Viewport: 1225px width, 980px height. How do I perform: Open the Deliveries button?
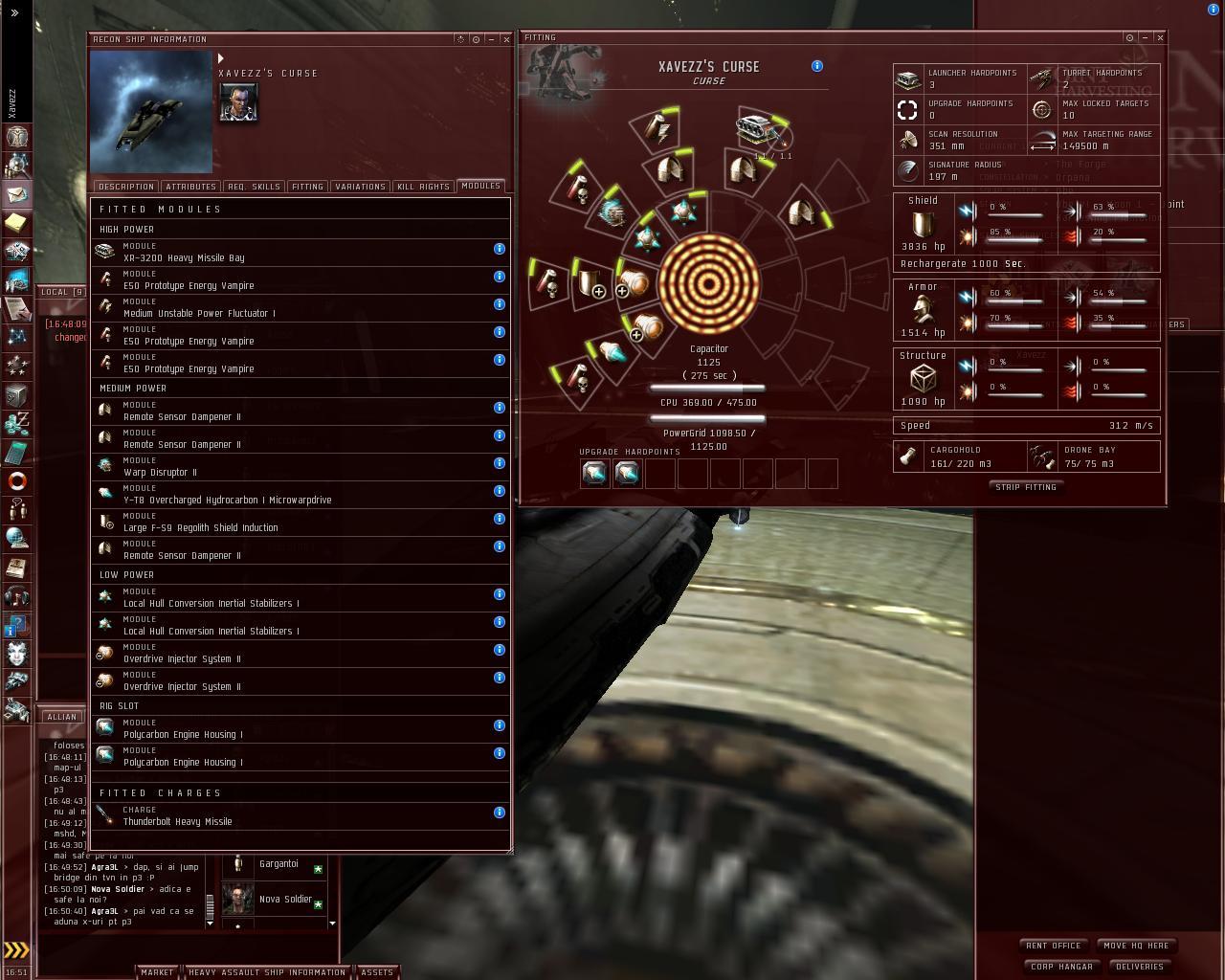pos(1140,967)
